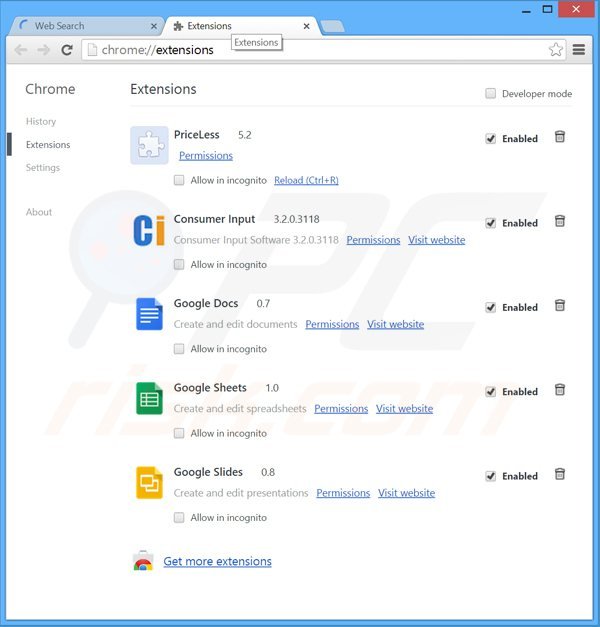Click Get more extensions link

(217, 561)
